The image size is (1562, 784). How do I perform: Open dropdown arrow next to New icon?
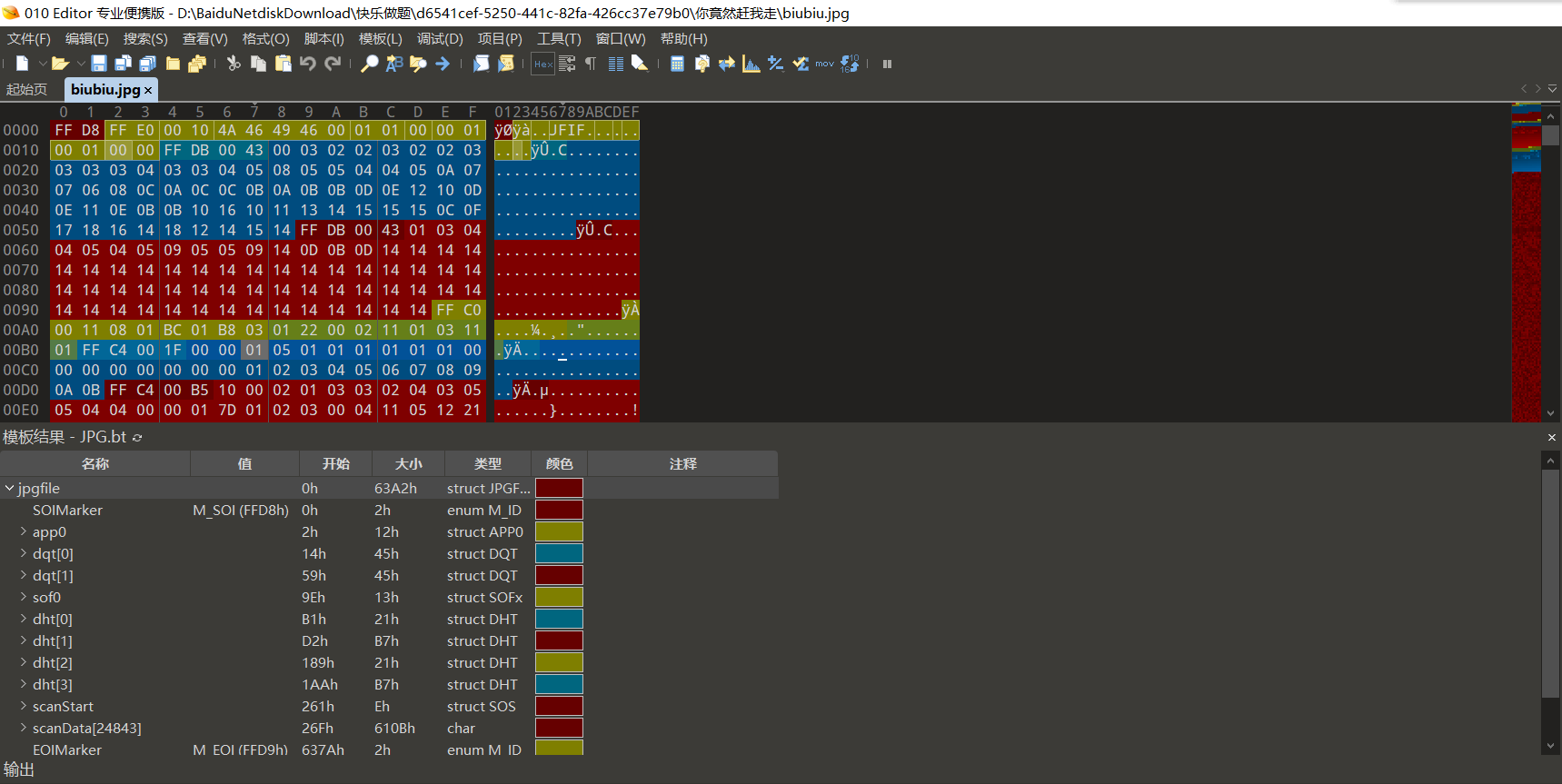point(42,64)
